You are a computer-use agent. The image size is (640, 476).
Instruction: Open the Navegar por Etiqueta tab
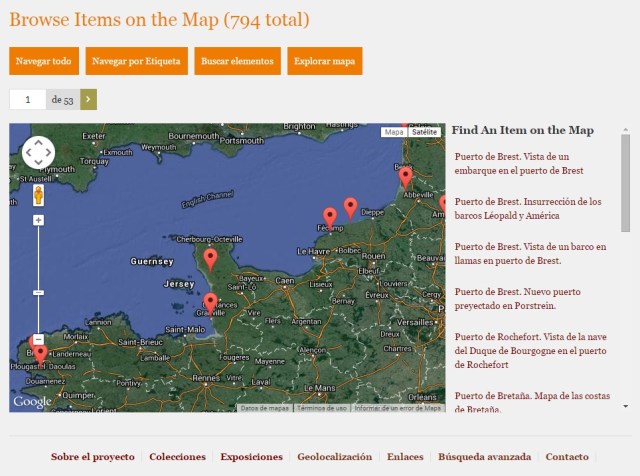[x=136, y=61]
